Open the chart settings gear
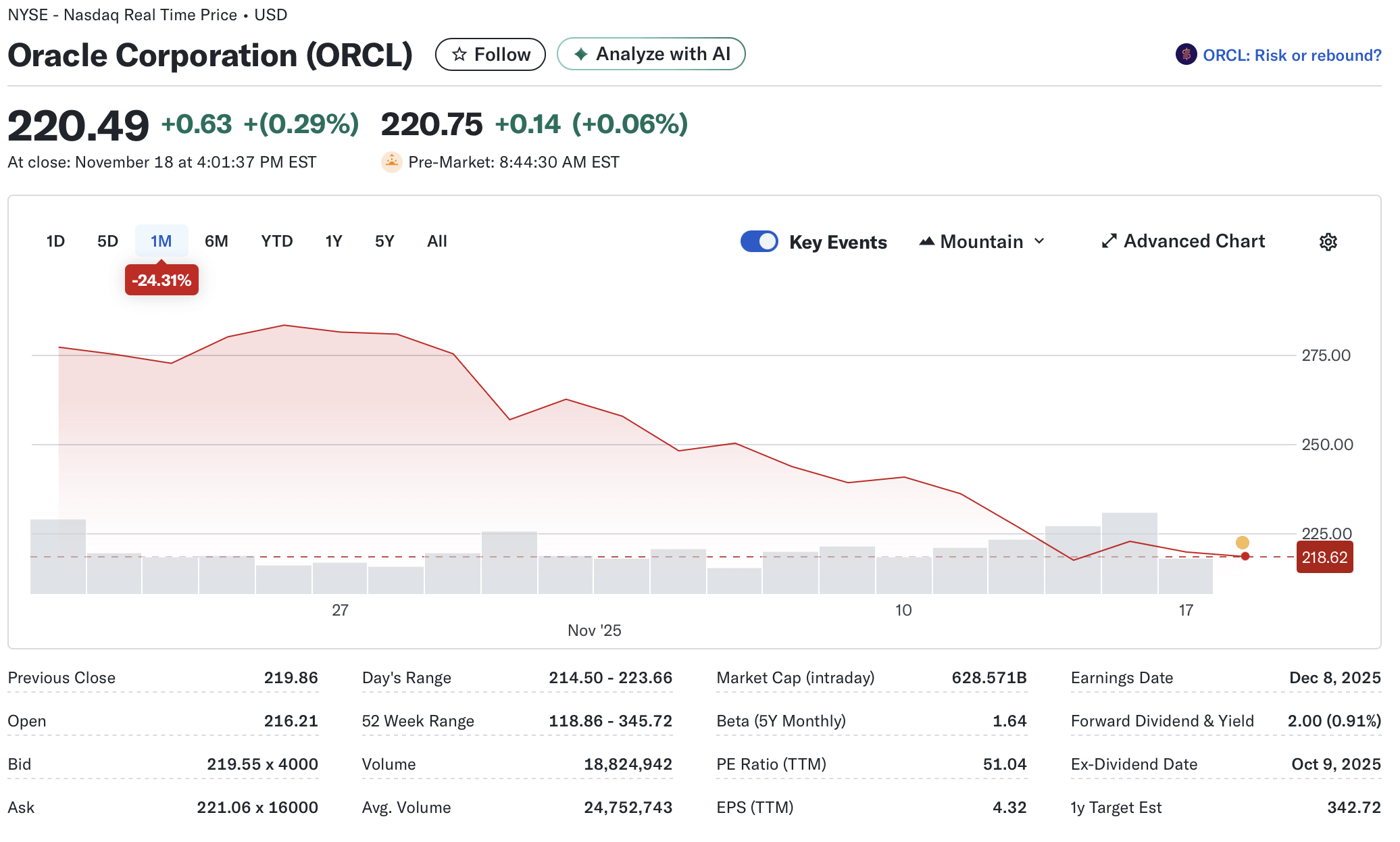The height and width of the screenshot is (842, 1400). [x=1328, y=241]
